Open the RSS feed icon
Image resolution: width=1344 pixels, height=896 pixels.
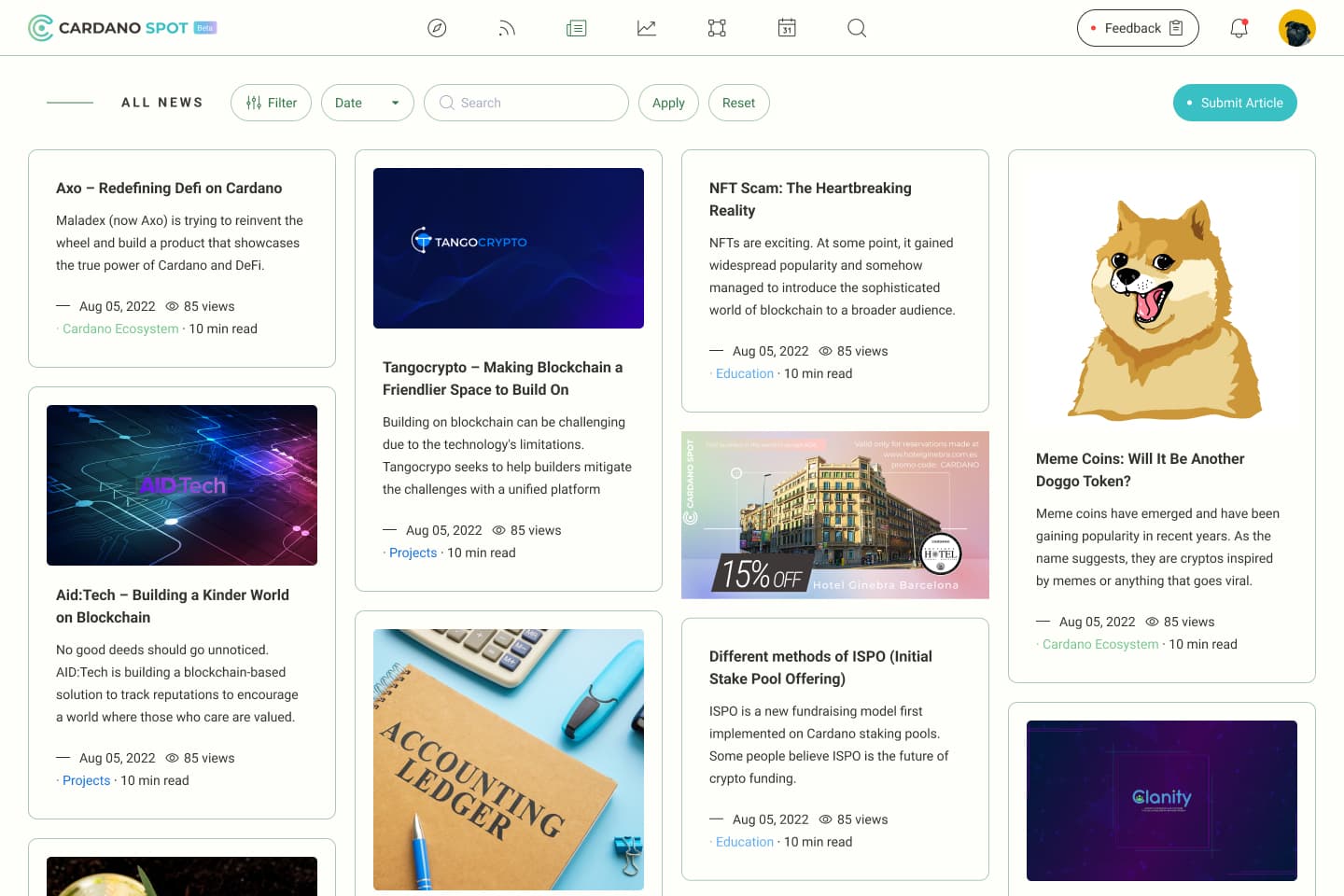(x=507, y=28)
